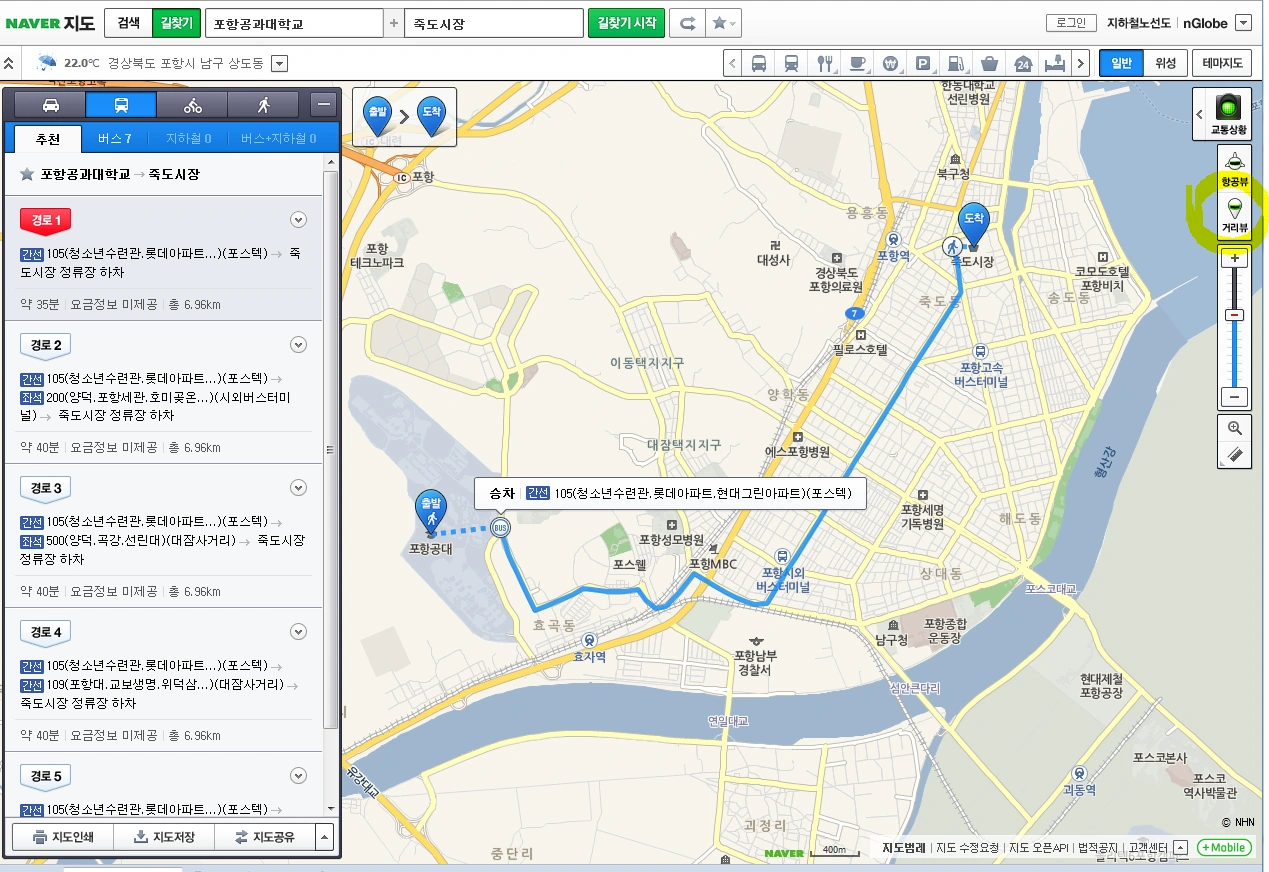Click the origin field containing 포항공과대학교

click(294, 23)
